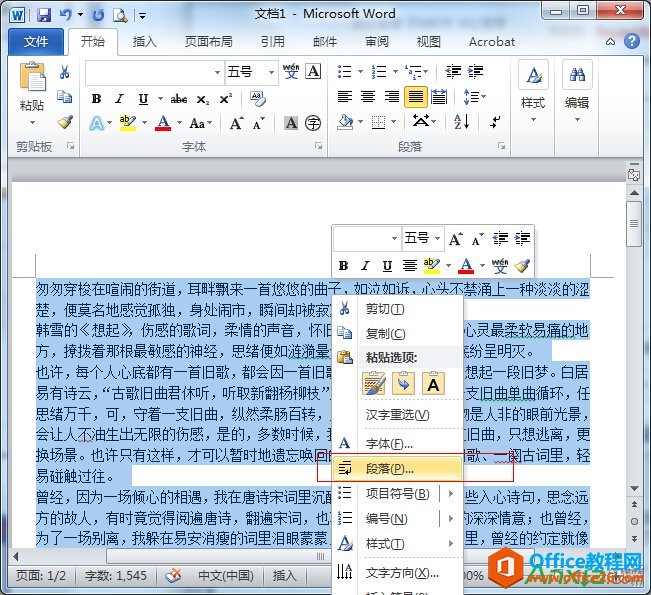The width and height of the screenshot is (651, 595).
Task: Click the Distributed alignment icon
Action: pos(439,97)
